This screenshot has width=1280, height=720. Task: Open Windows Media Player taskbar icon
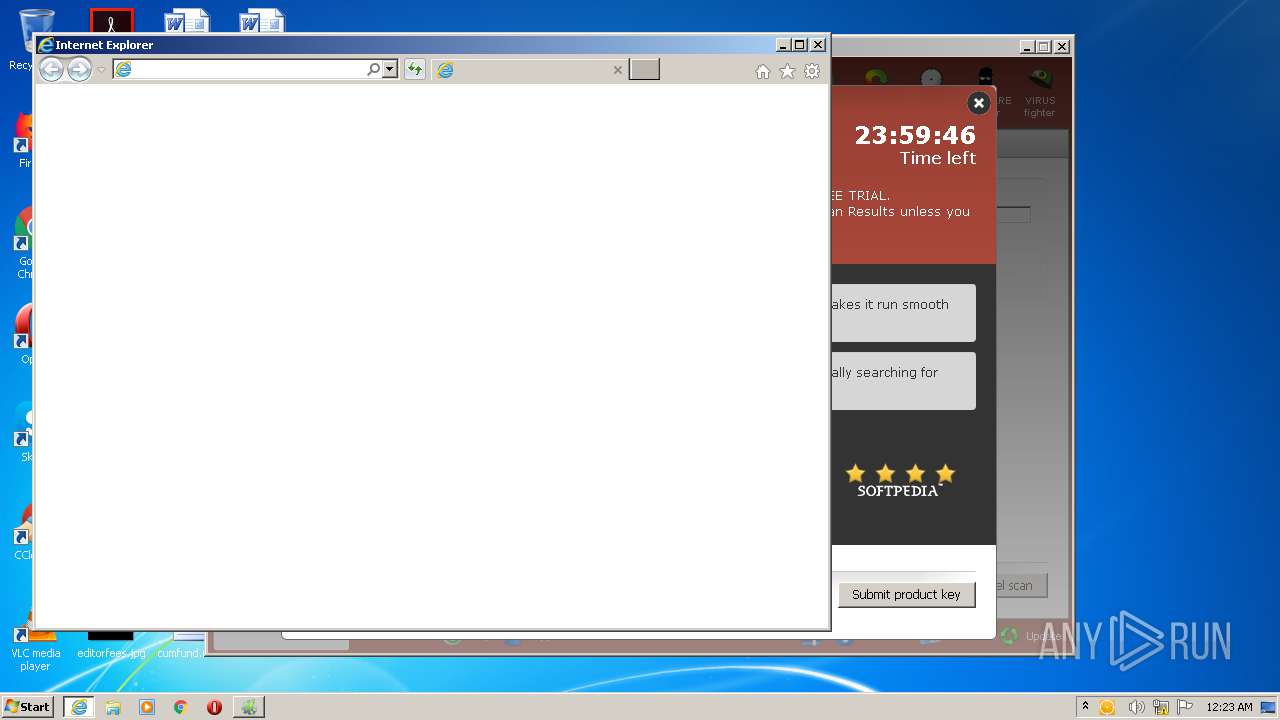click(147, 707)
